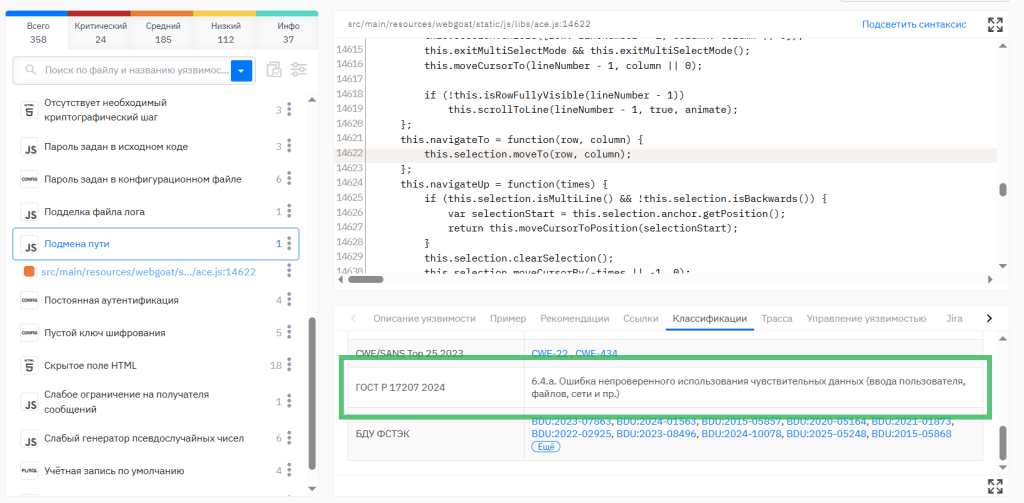Open src/main/resources/webgoat ace.js:14622 file link
Viewport: 1024px width, 503px height.
pos(148,272)
